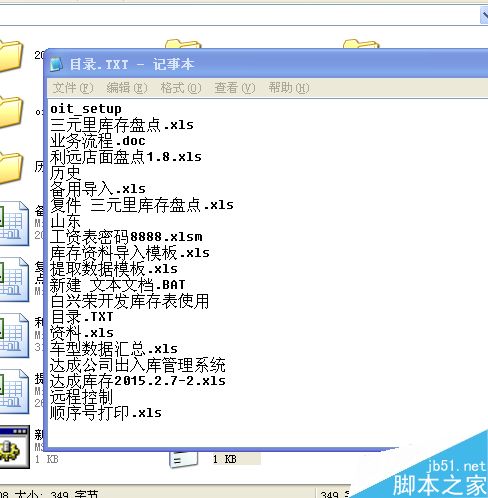
Task: Click the line 达成公司出入库管理系统
Action: (138, 365)
